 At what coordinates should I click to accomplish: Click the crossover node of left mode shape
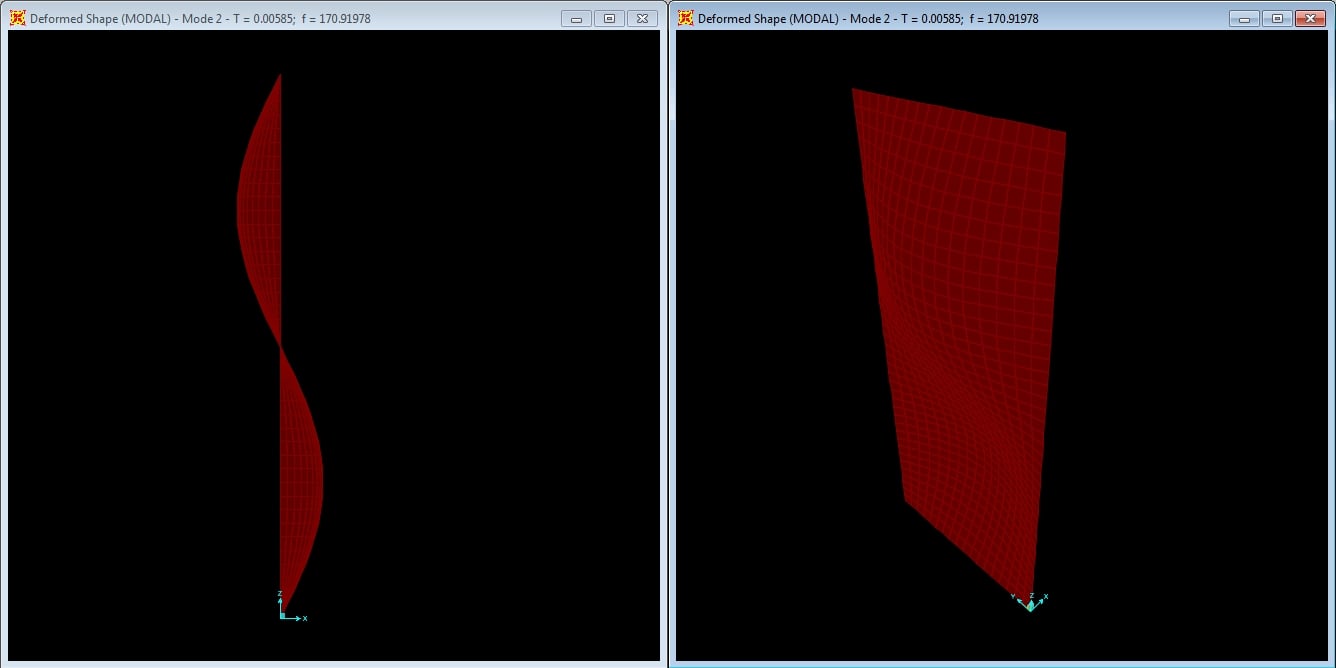pos(281,347)
